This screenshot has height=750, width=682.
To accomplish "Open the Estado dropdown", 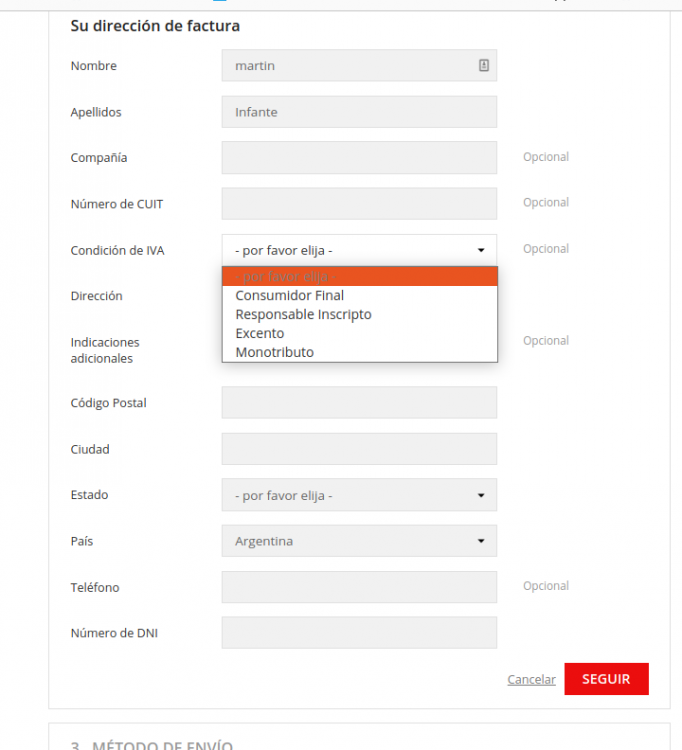I will [359, 495].
